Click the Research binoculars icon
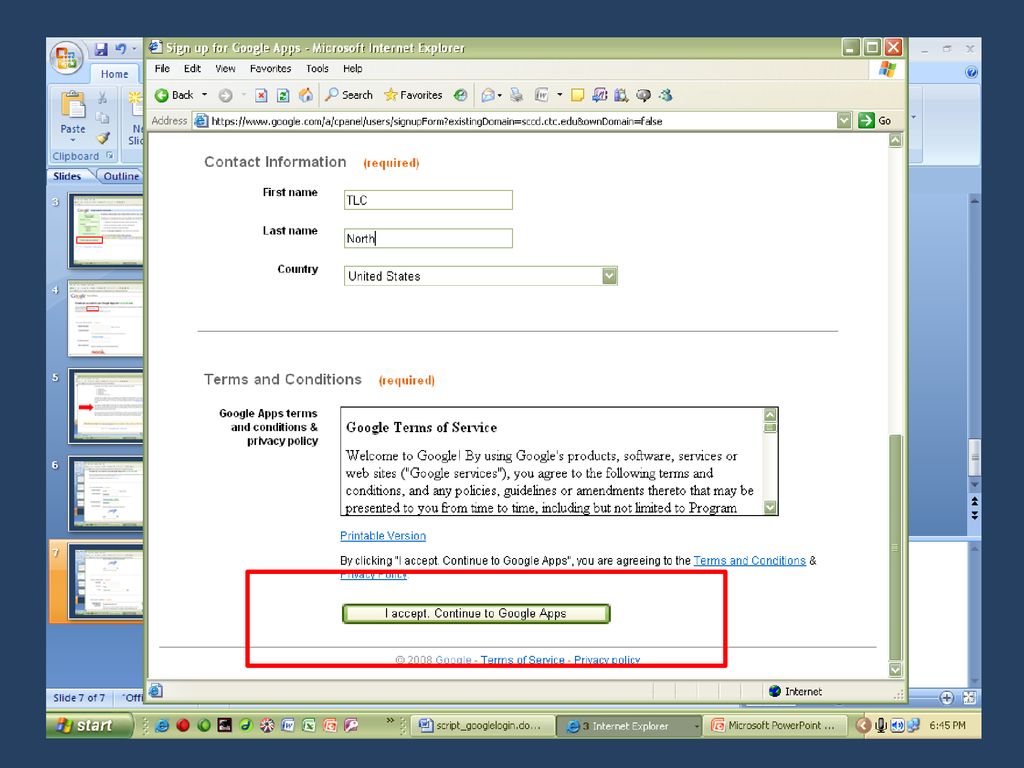This screenshot has width=1024, height=768. coord(620,95)
